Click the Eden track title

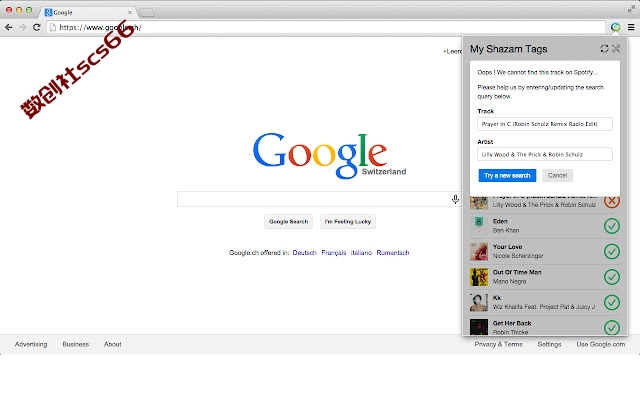(500, 221)
